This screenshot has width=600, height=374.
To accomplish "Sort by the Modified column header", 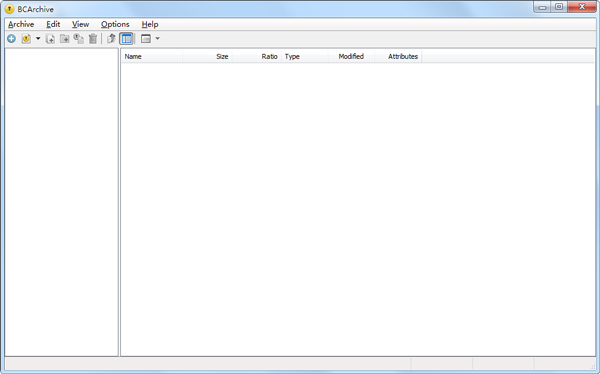I will pos(351,57).
